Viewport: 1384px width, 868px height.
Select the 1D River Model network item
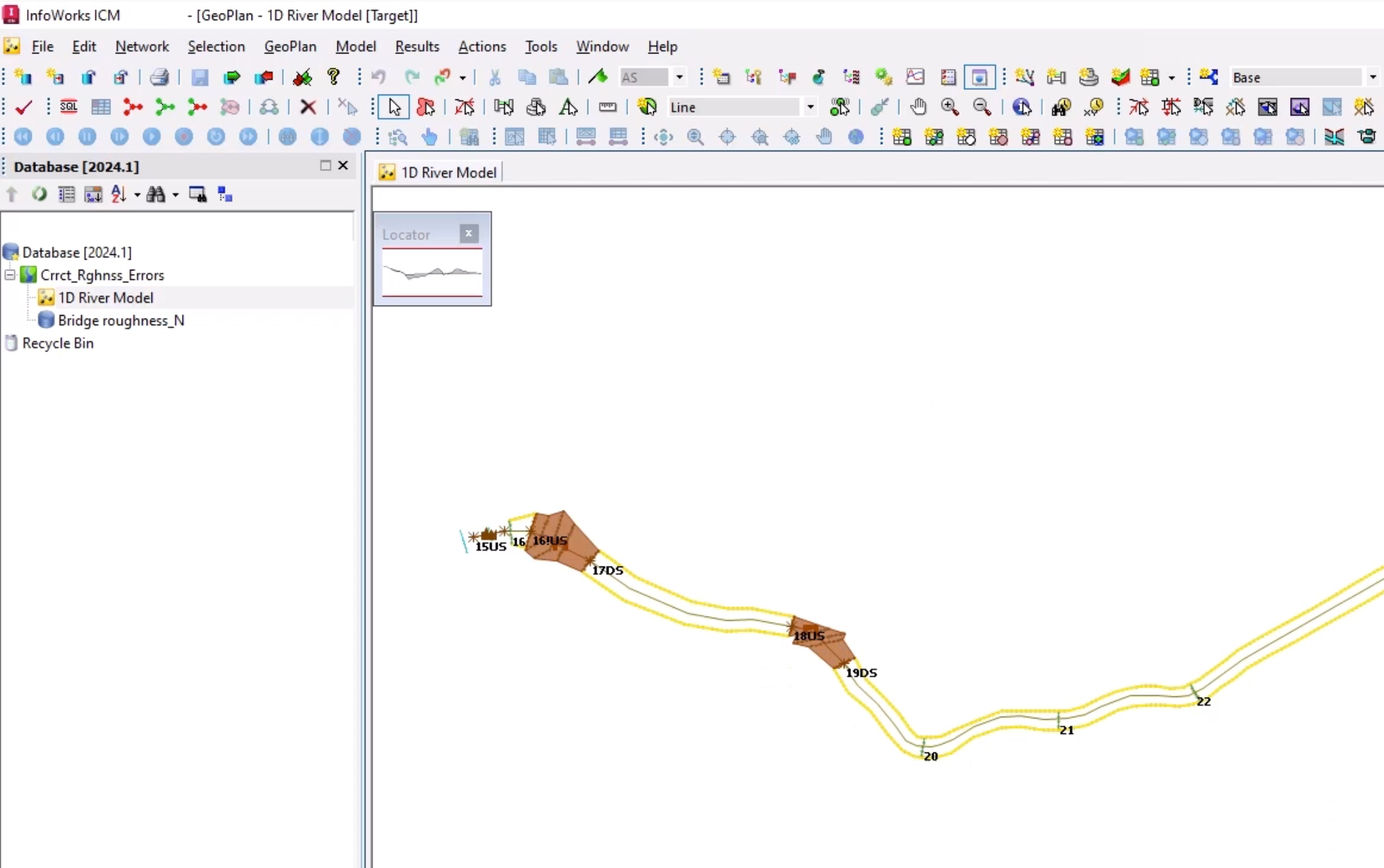[105, 297]
